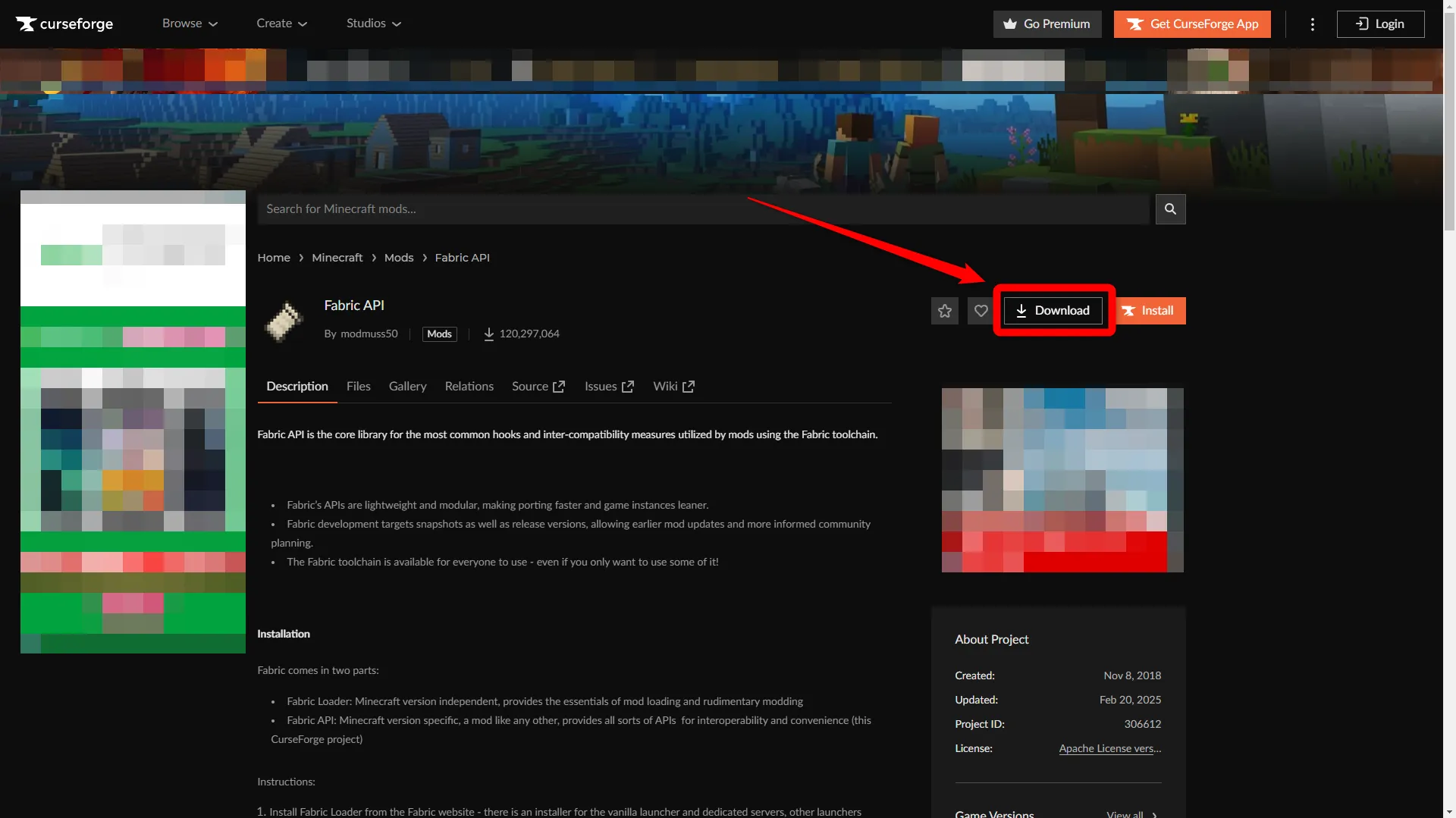Switch to the Gallery tab
The width and height of the screenshot is (1456, 818).
(408, 387)
